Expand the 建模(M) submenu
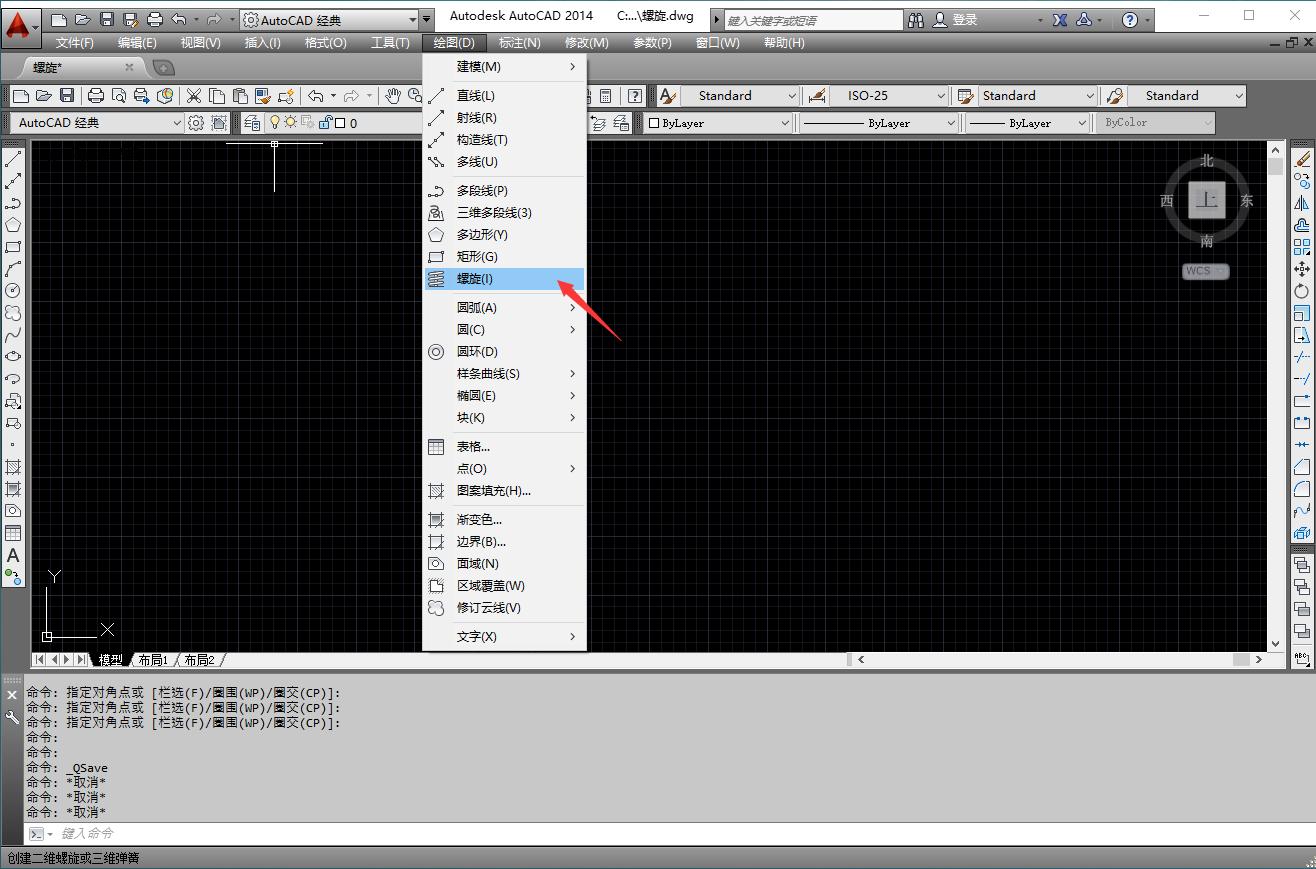The image size is (1316, 869). click(x=504, y=66)
